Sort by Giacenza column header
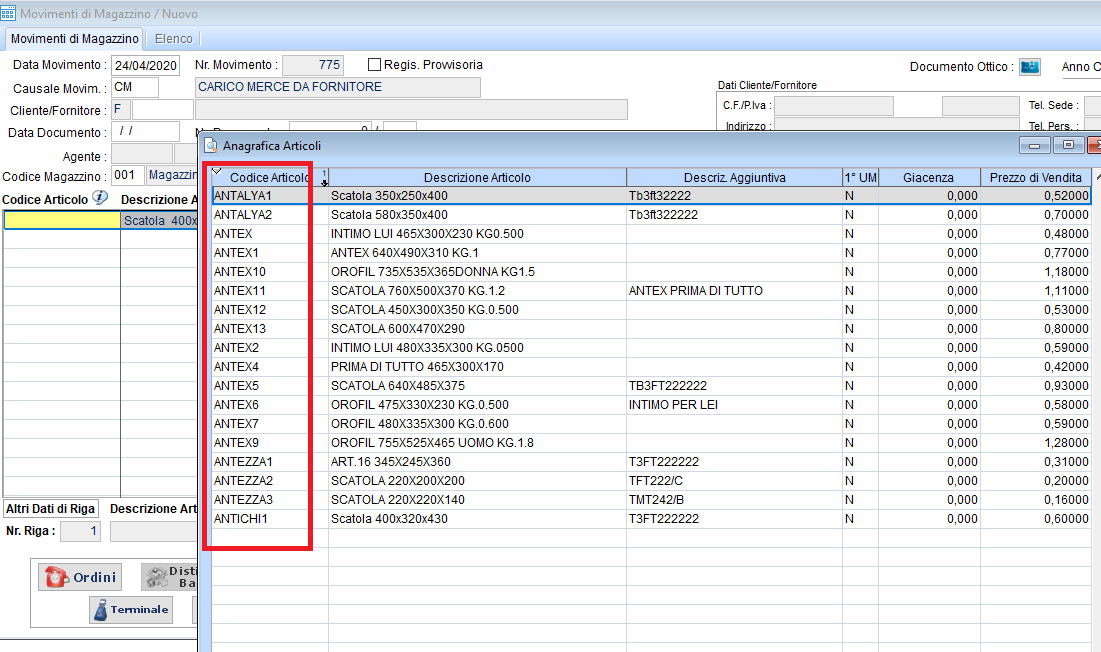 tap(929, 178)
